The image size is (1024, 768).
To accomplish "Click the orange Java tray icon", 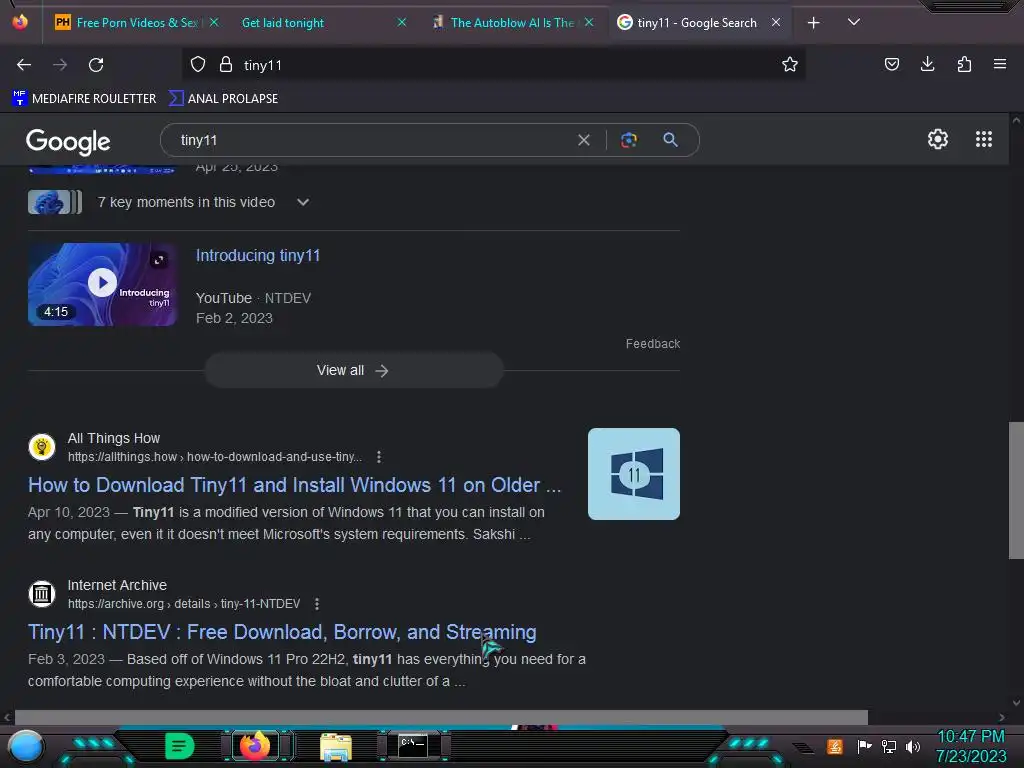I will click(834, 746).
